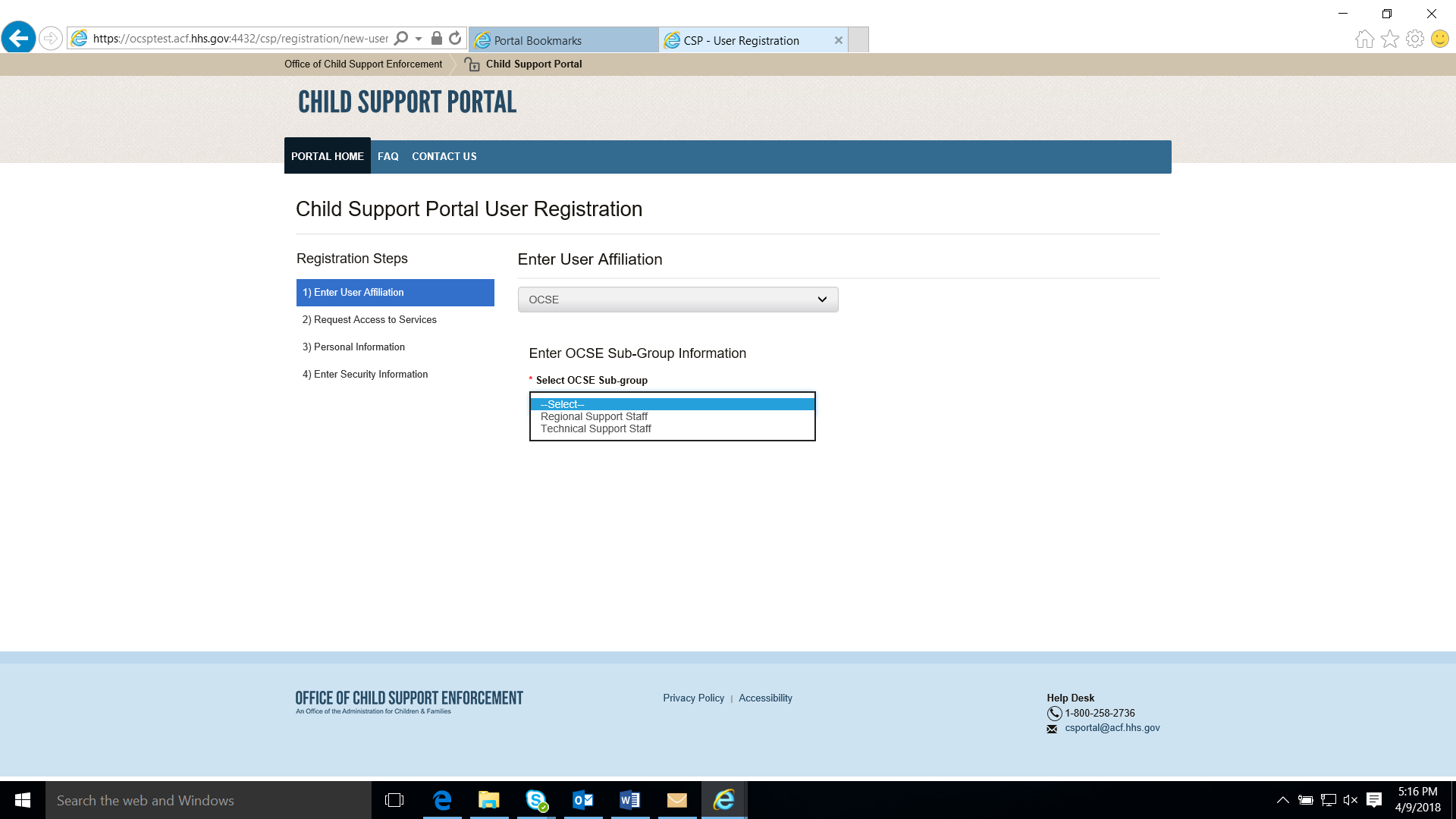
Task: Open the FAQ menu item
Action: click(388, 156)
